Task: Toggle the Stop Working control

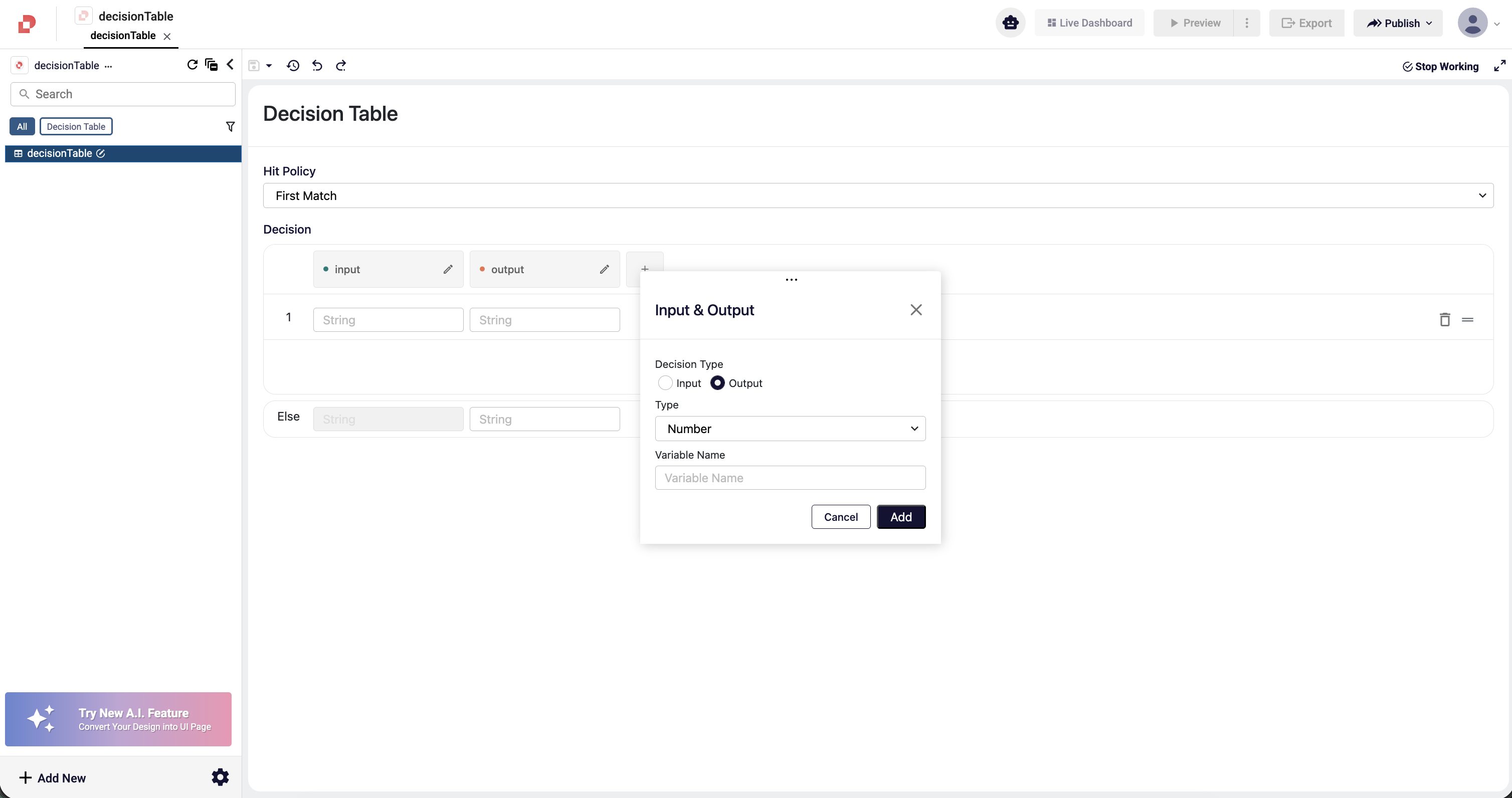Action: (1440, 66)
